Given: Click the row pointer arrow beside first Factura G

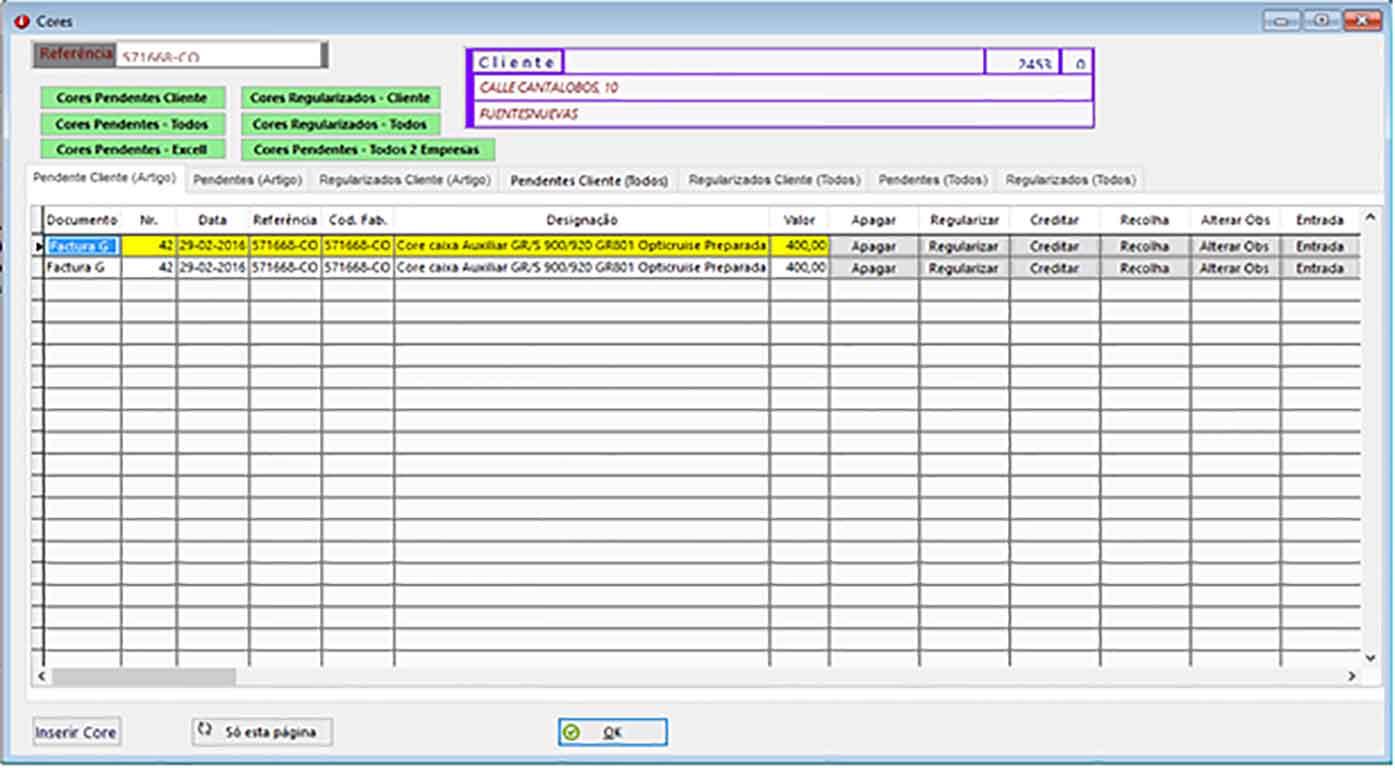Looking at the screenshot, I should coord(39,246).
